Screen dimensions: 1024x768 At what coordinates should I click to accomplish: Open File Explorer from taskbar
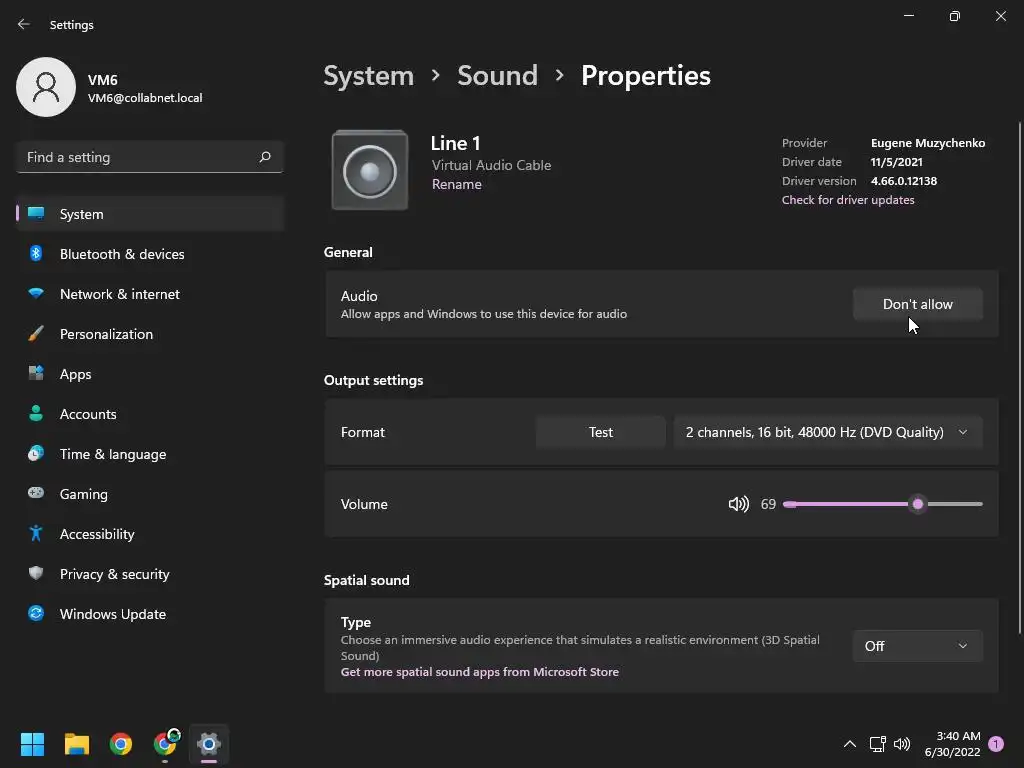[77, 744]
